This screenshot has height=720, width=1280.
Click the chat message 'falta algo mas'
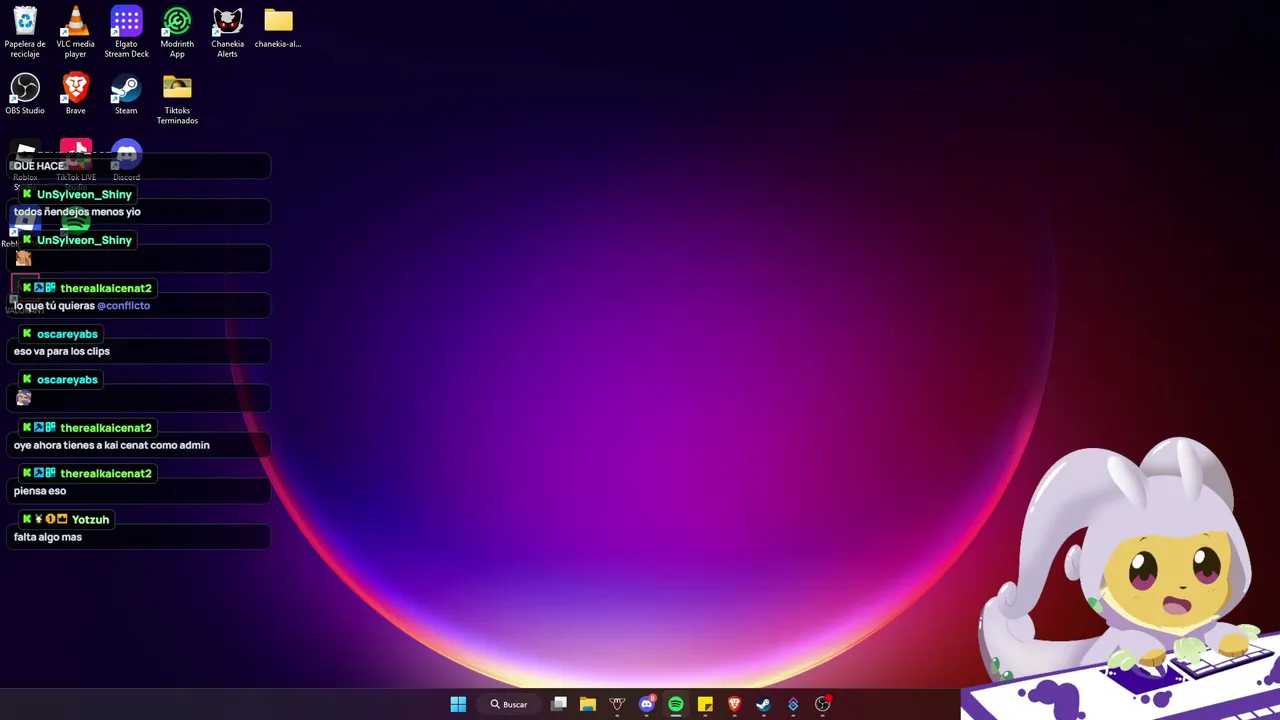coord(48,537)
